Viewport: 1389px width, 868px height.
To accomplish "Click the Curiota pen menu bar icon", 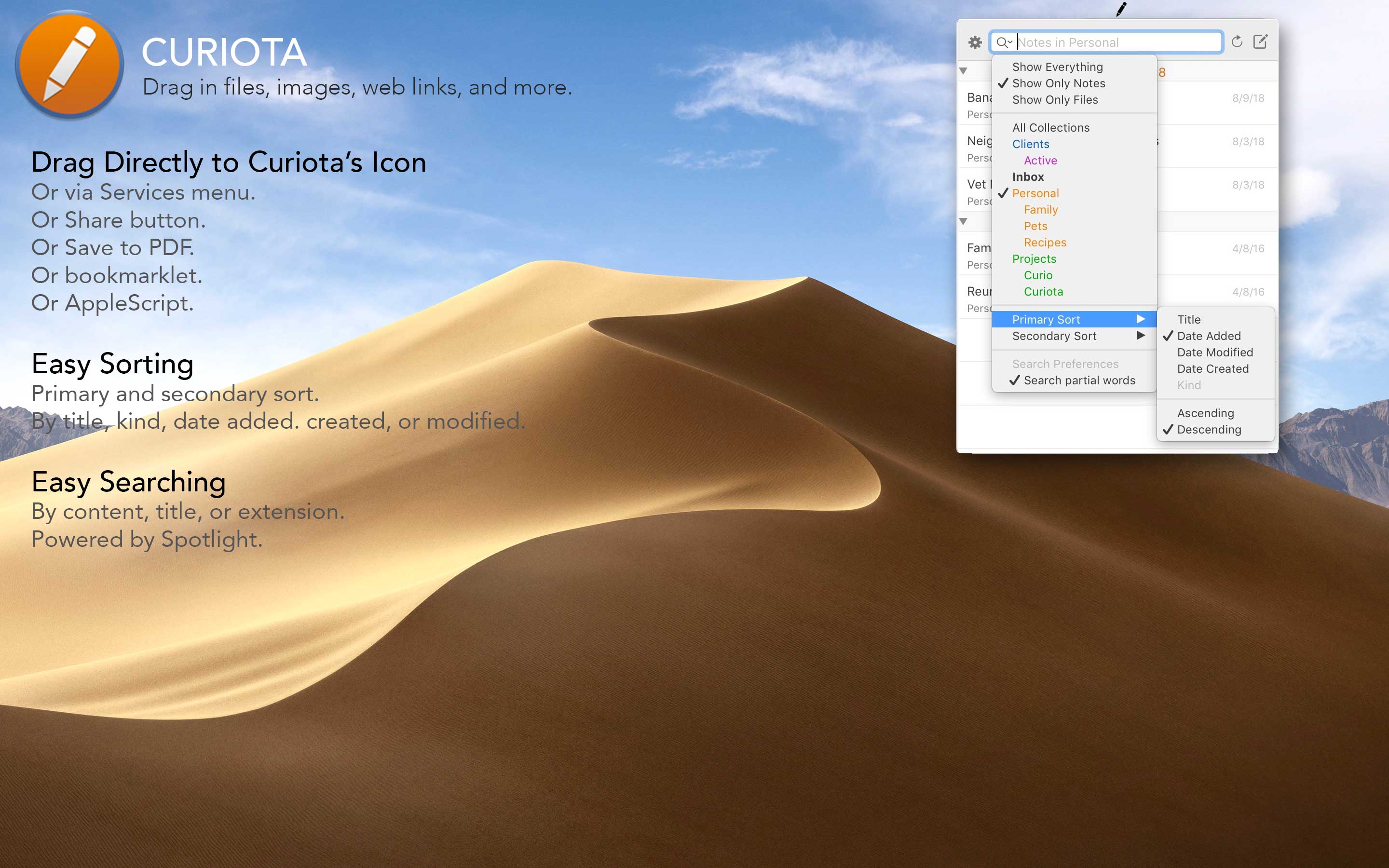I will tap(1121, 9).
